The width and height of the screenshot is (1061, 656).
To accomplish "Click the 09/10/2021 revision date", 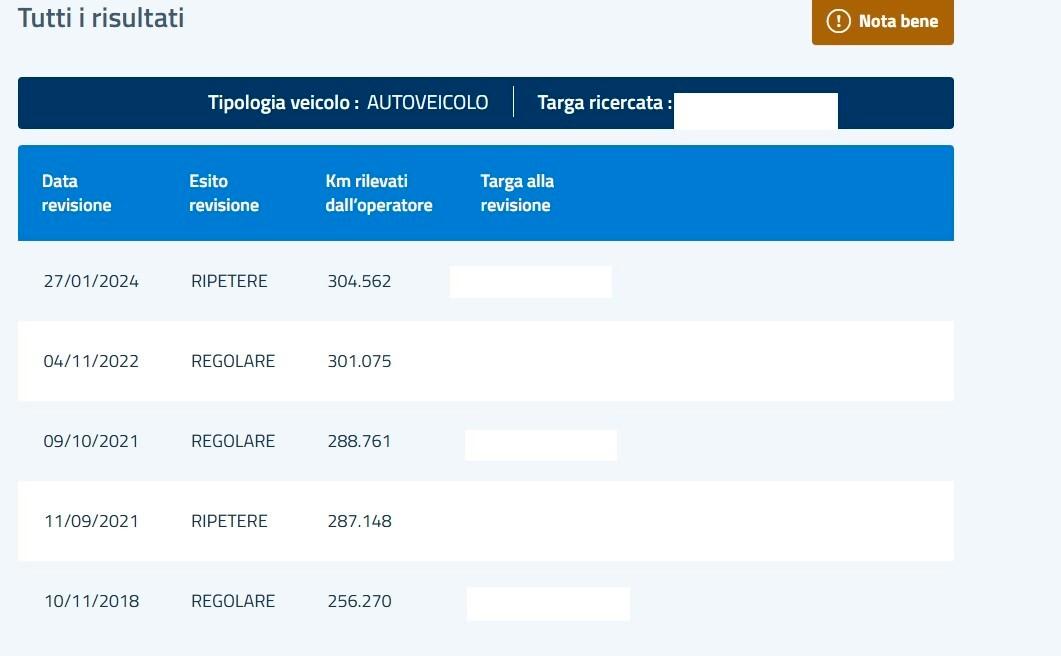I will (91, 441).
